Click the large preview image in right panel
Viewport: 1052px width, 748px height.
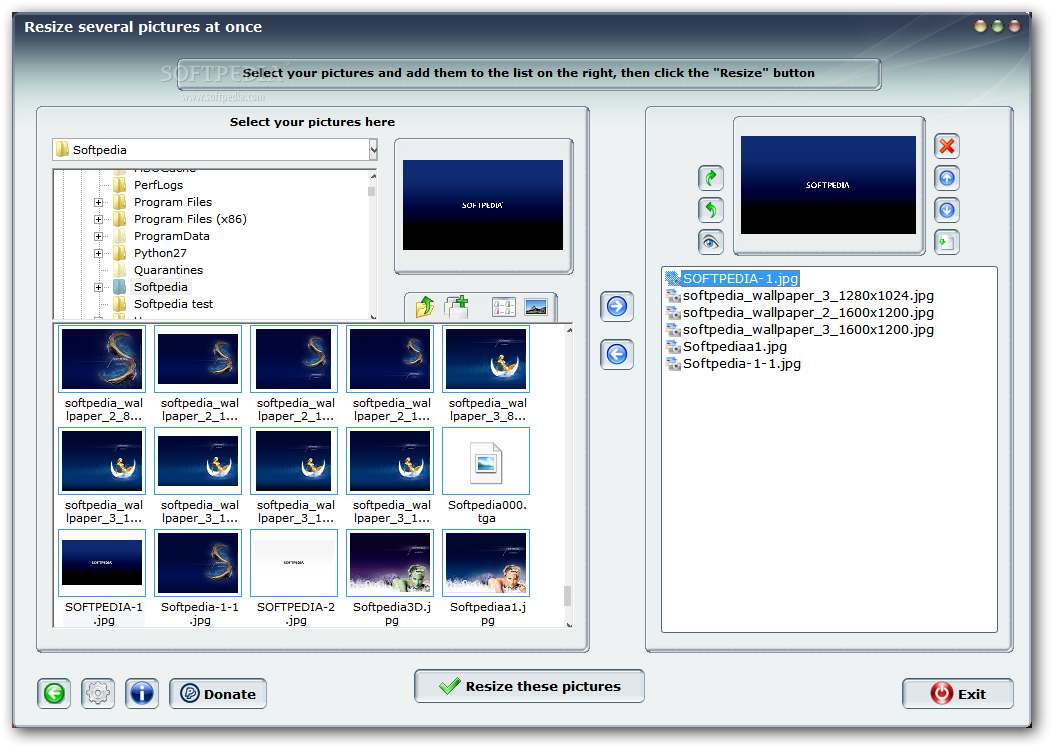(828, 185)
